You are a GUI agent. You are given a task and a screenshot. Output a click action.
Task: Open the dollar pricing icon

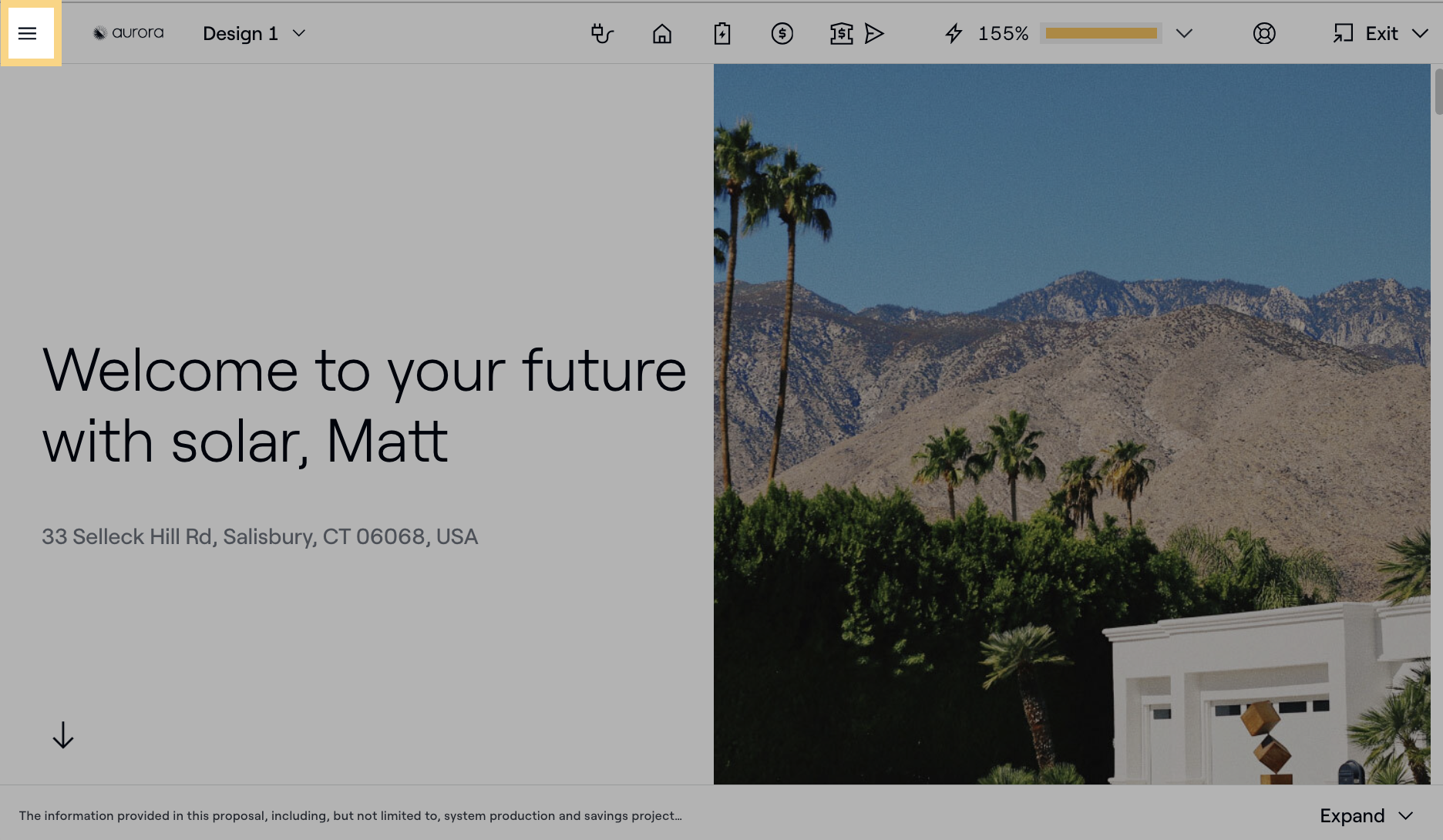[x=782, y=33]
